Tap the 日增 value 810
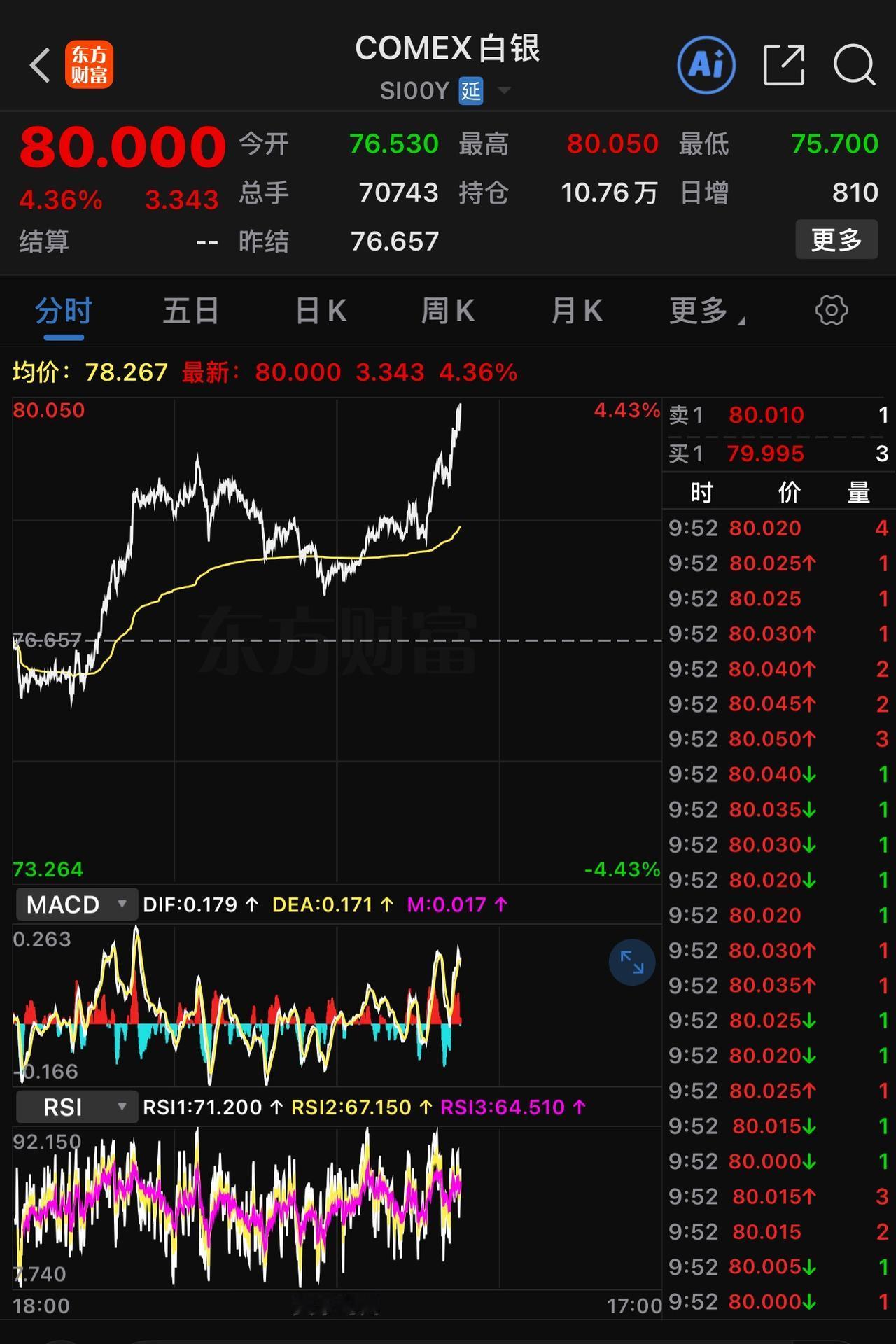The width and height of the screenshot is (896, 1344). 855,192
